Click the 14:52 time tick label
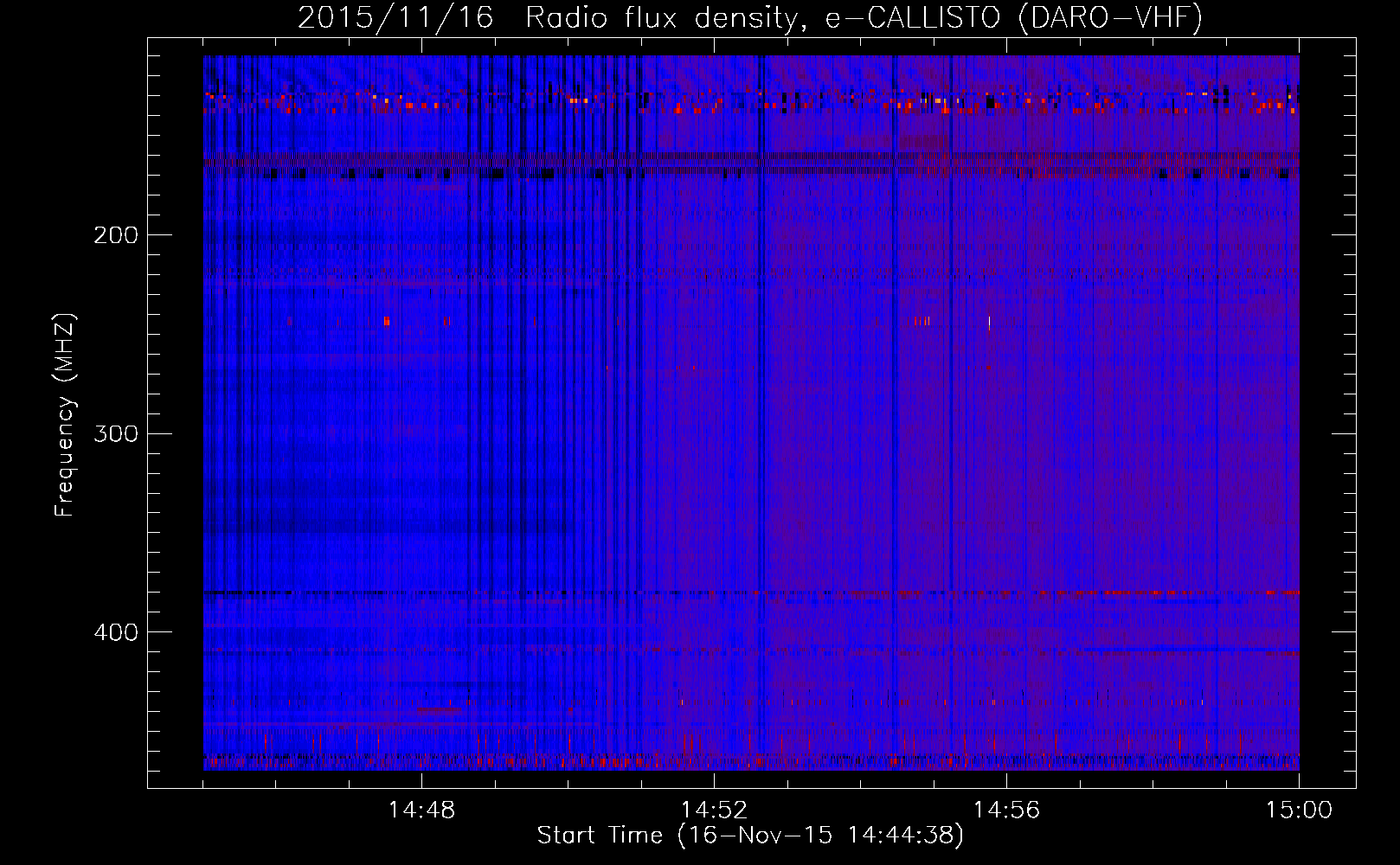Image resolution: width=1400 pixels, height=865 pixels. [x=714, y=811]
